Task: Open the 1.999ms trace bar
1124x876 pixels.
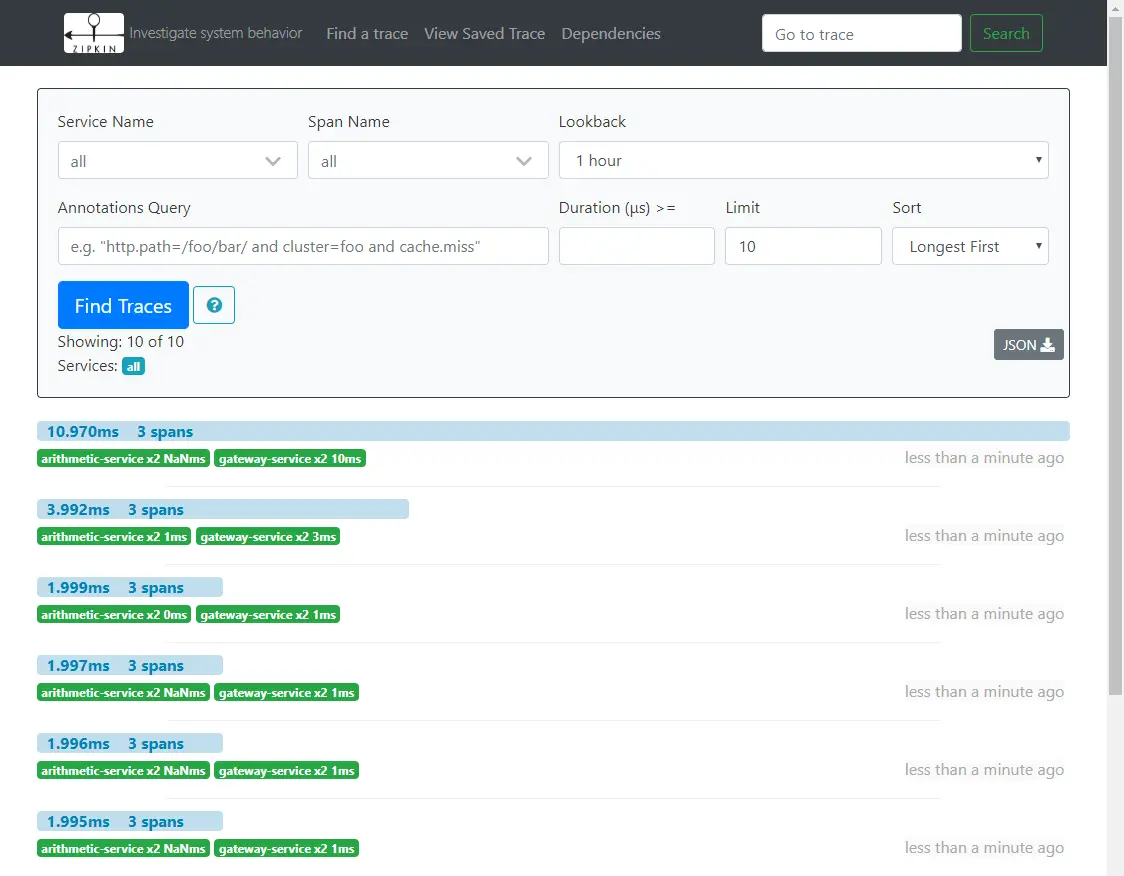Action: pos(130,588)
